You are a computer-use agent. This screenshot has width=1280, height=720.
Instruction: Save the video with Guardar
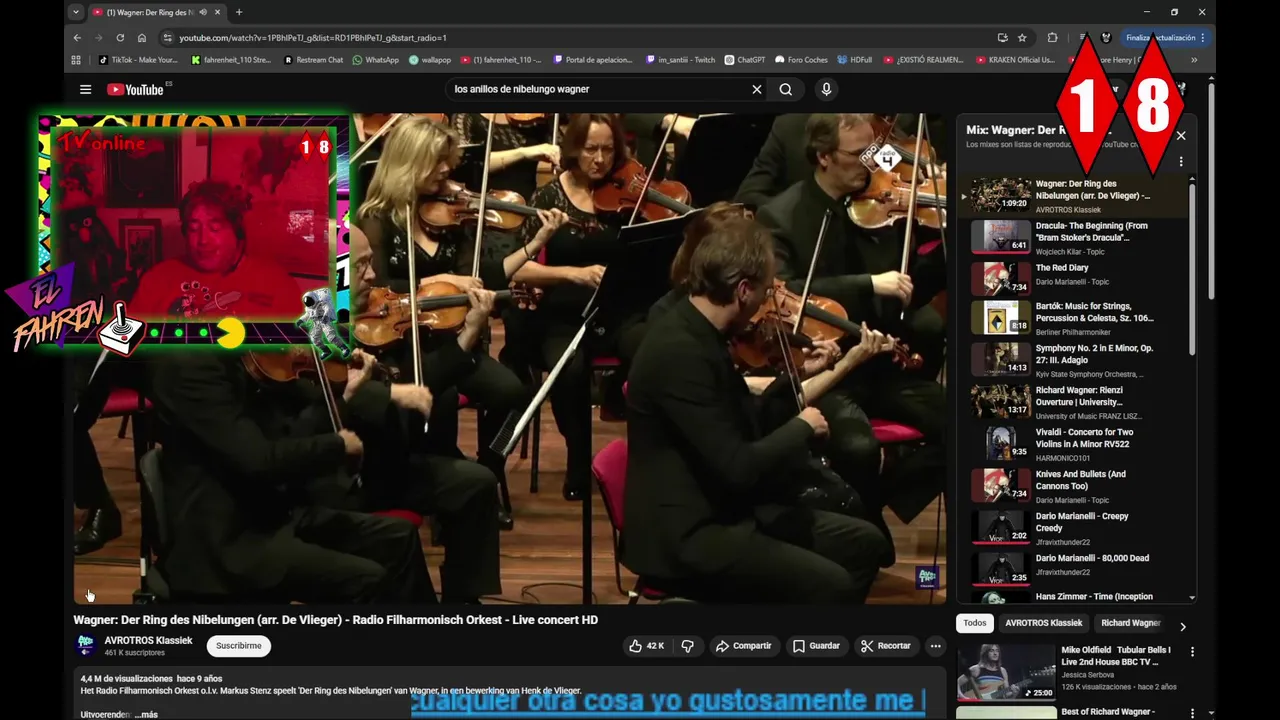pyautogui.click(x=816, y=646)
